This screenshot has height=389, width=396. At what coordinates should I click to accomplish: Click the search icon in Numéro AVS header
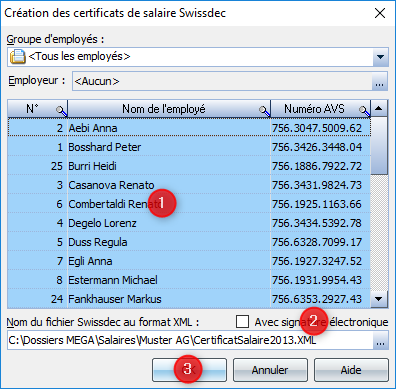click(x=365, y=111)
